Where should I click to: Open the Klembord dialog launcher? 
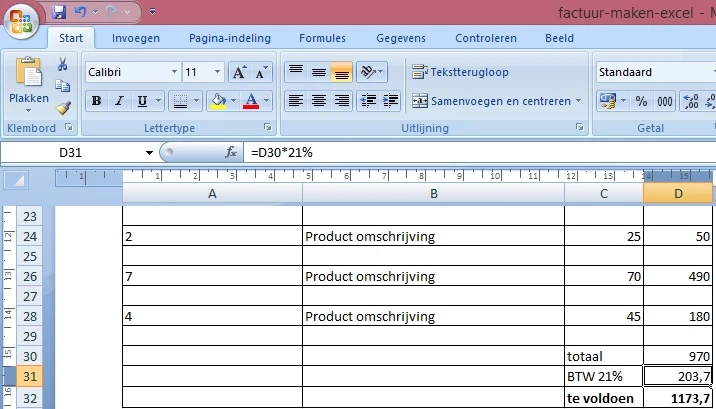(x=69, y=127)
